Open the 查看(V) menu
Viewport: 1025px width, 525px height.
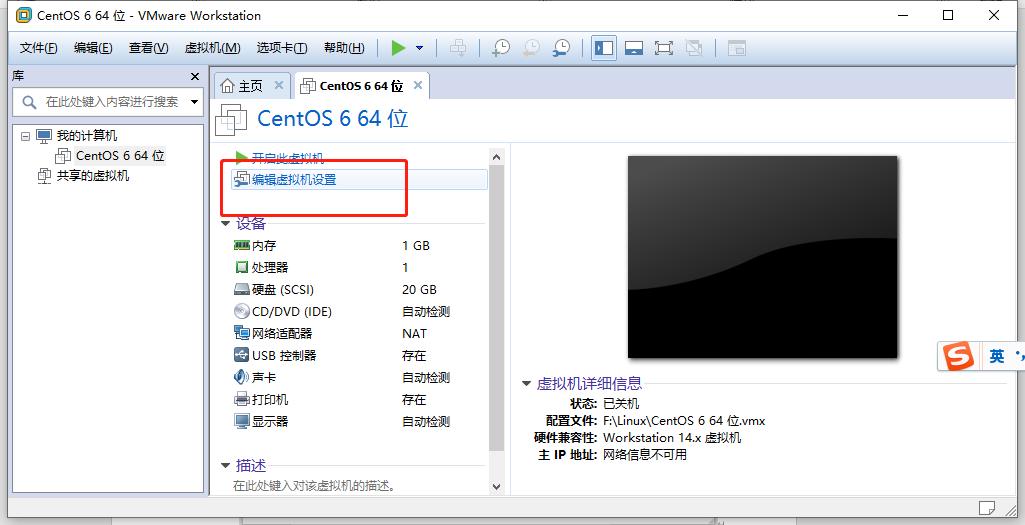(148, 48)
